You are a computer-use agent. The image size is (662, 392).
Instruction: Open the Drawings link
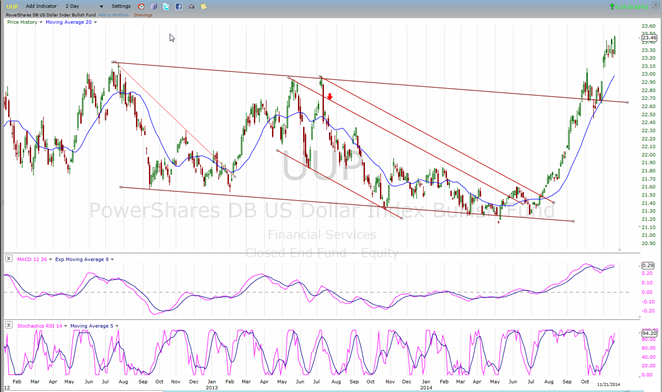143,15
